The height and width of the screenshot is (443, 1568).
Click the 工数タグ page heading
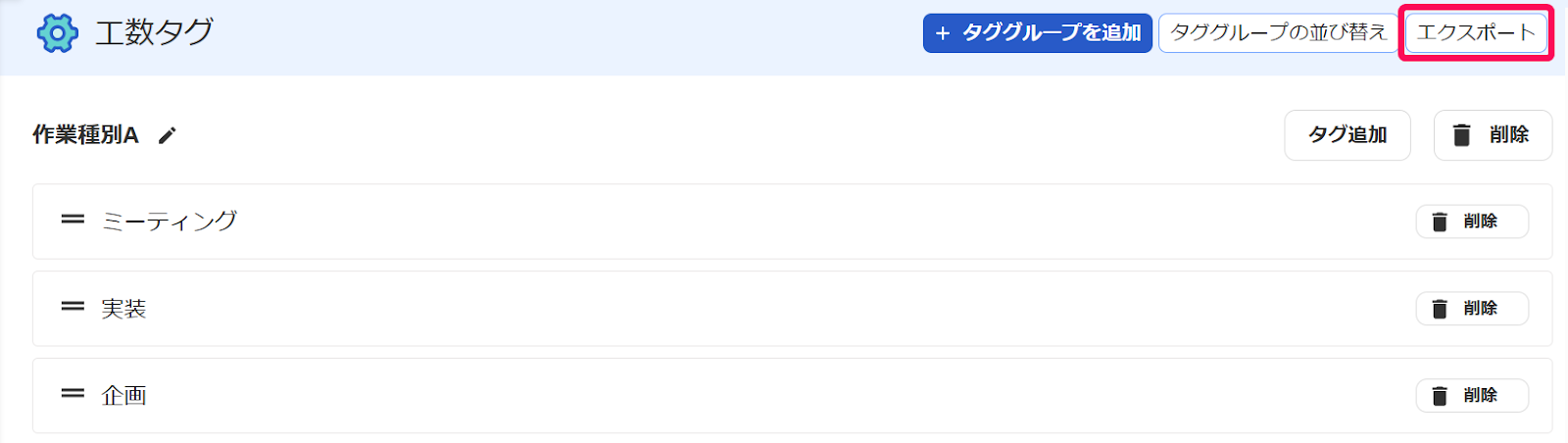pyautogui.click(x=154, y=33)
